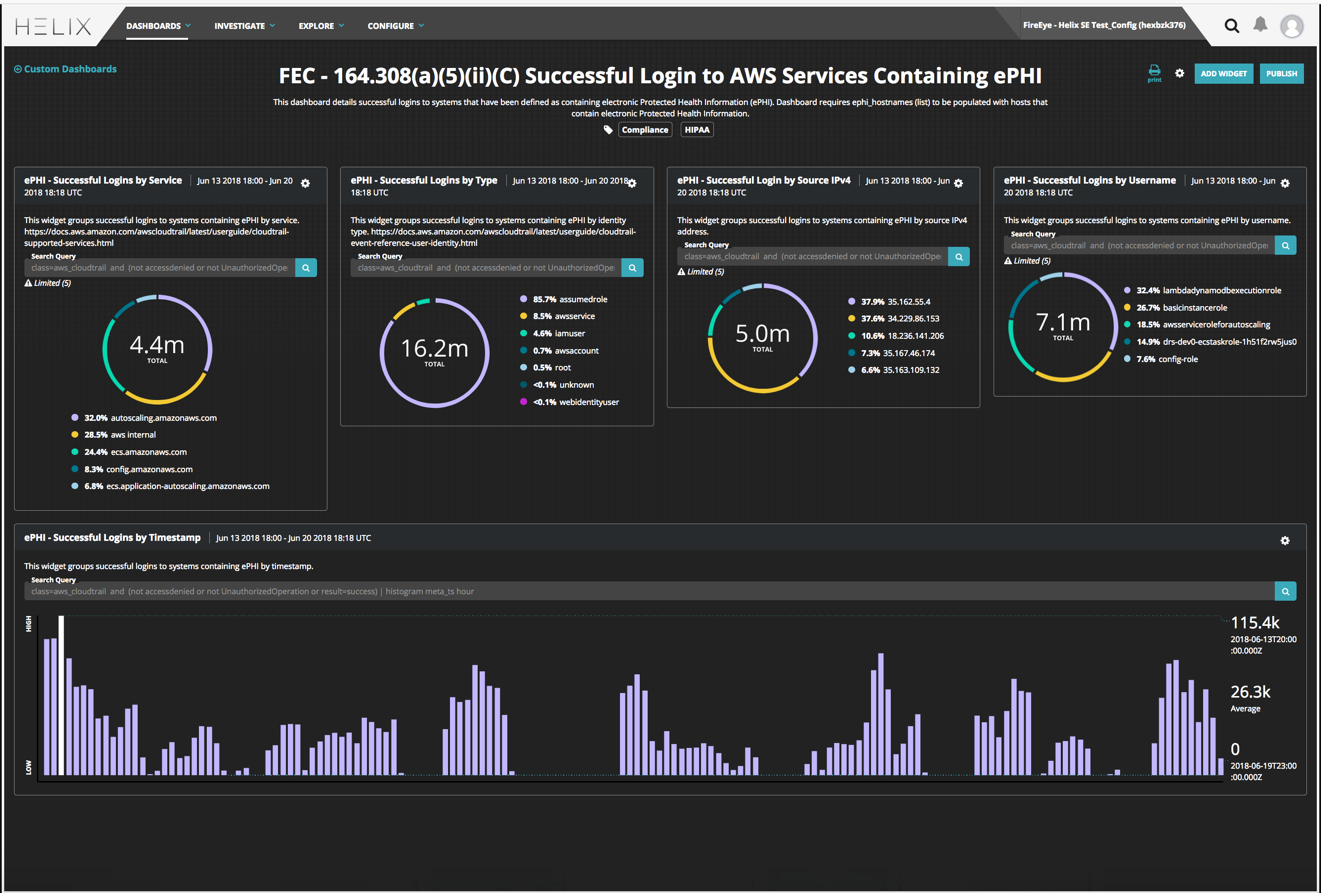Select the Compliance tag
This screenshot has height=893, width=1321.
645,130
